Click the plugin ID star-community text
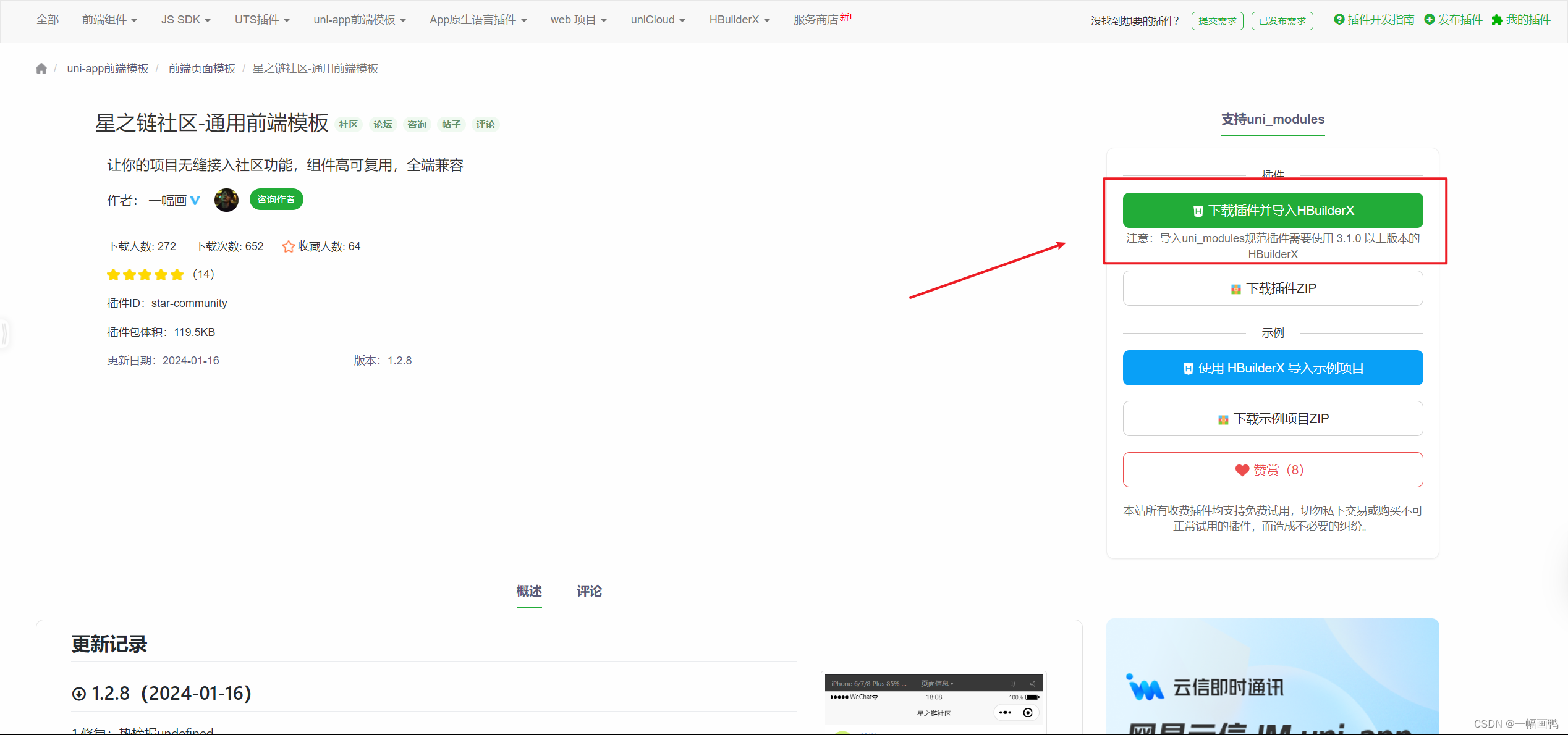The width and height of the screenshot is (1568, 735). click(189, 303)
